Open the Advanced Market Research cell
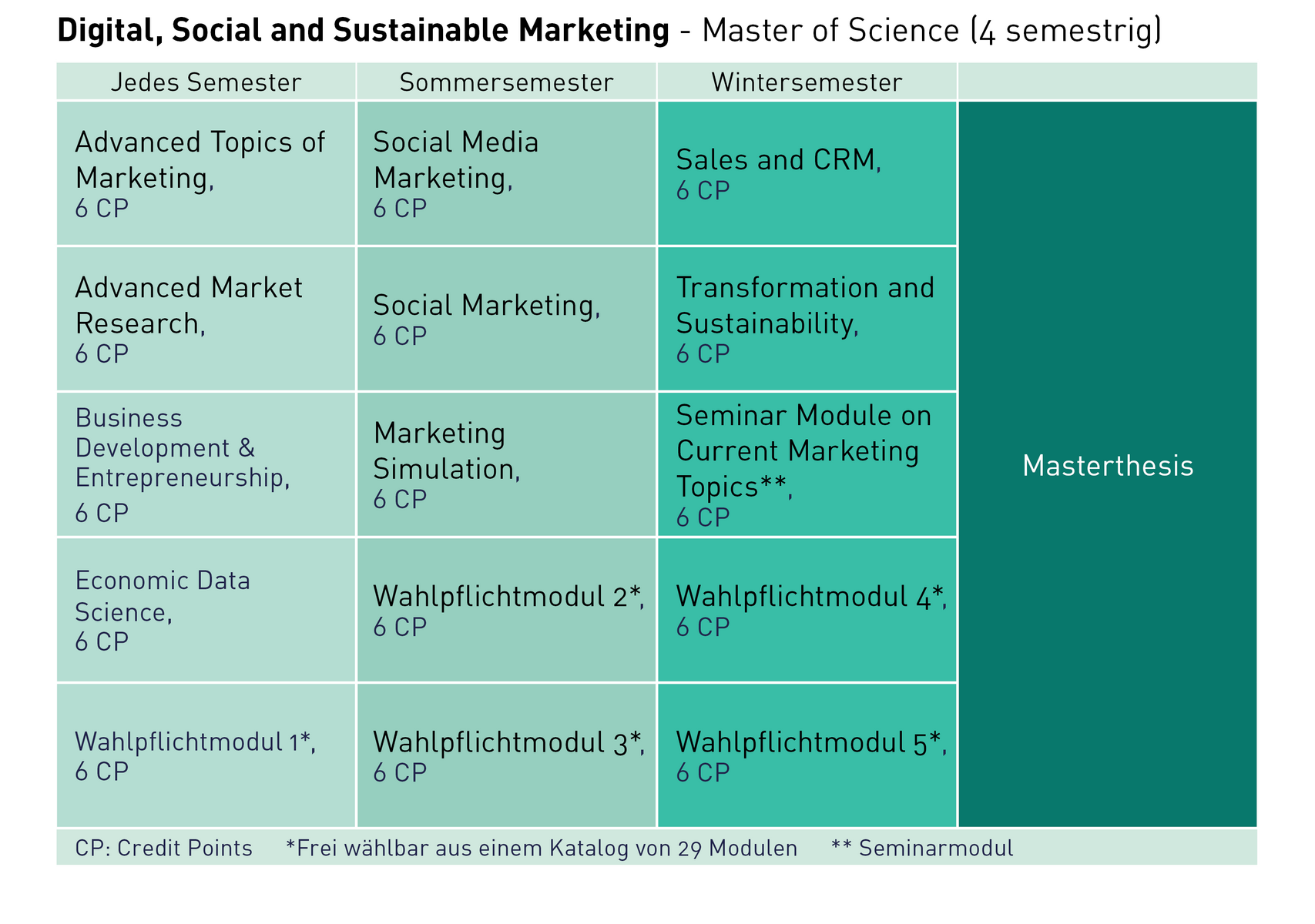 point(206,319)
